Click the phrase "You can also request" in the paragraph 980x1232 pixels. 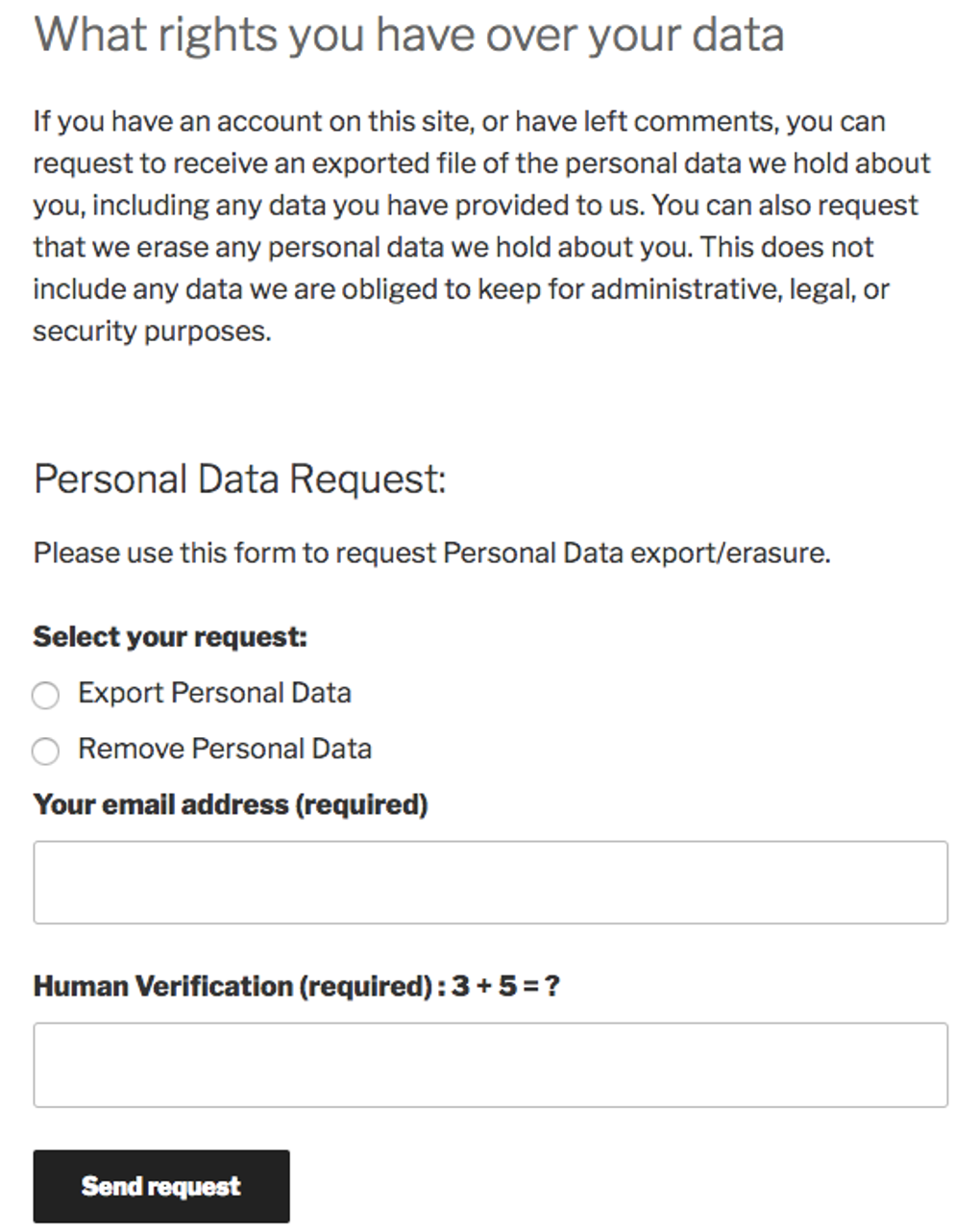(x=785, y=206)
